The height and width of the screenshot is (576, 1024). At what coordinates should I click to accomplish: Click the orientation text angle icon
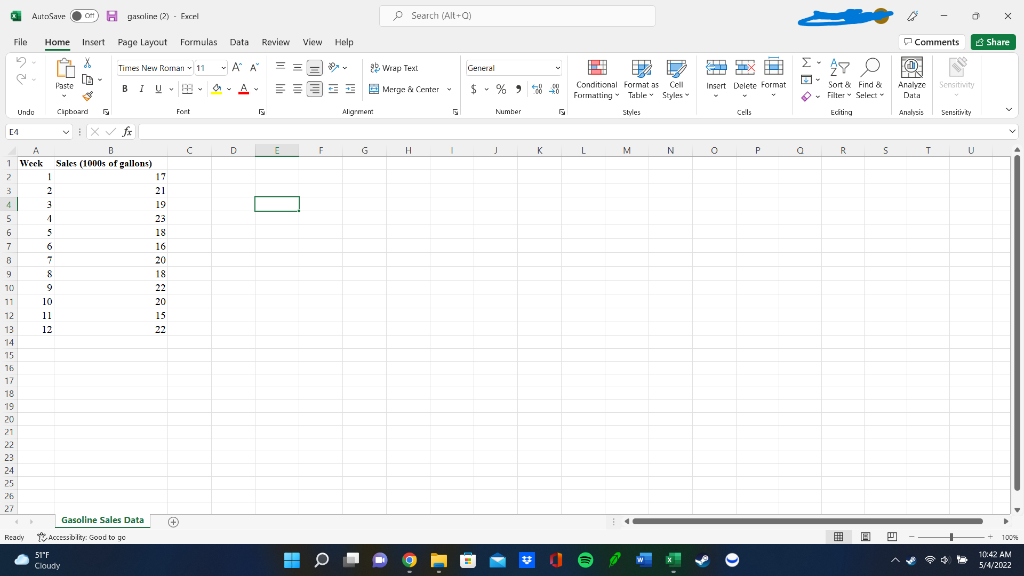coord(334,67)
